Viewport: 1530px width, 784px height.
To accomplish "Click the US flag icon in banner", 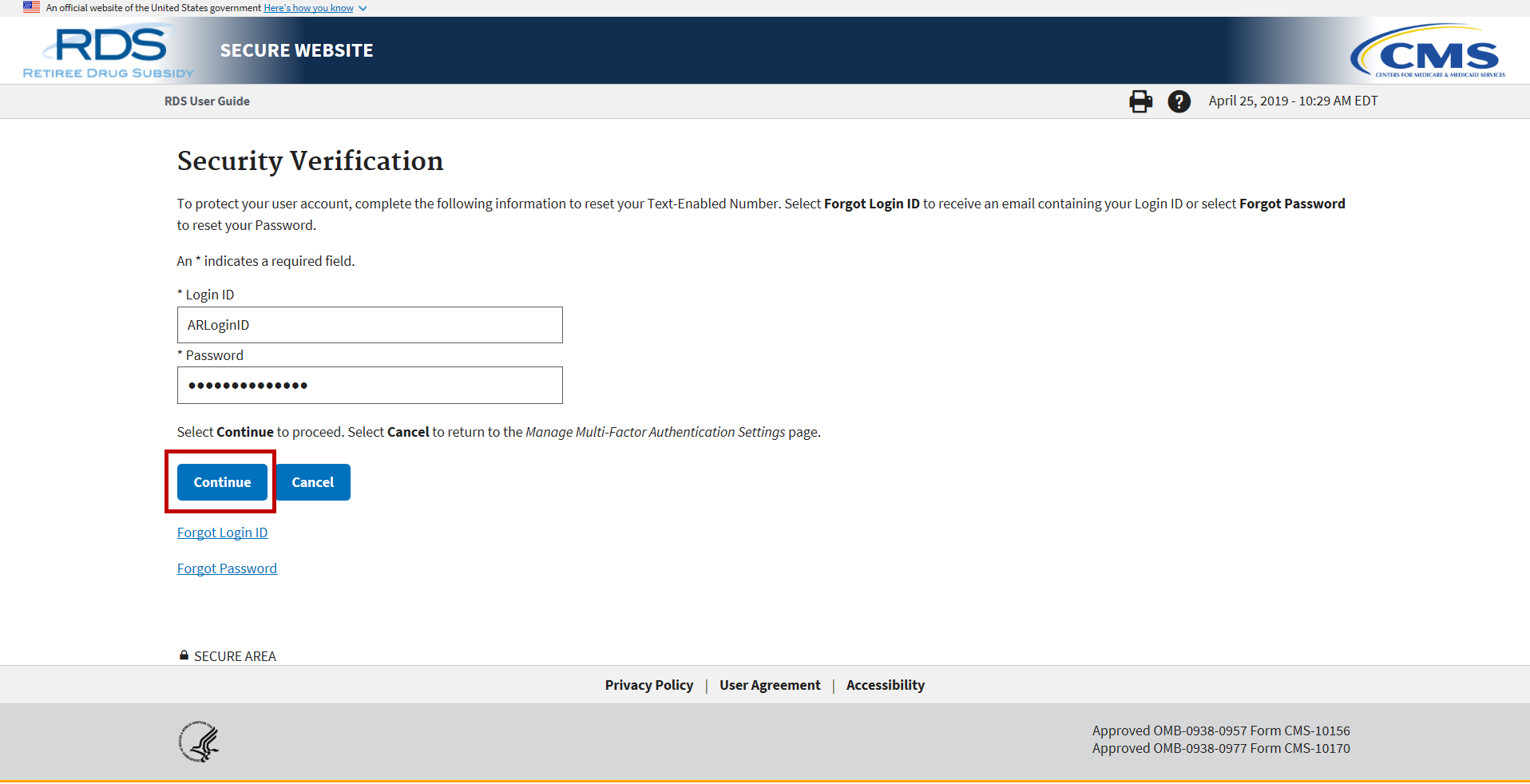I will click(31, 7).
